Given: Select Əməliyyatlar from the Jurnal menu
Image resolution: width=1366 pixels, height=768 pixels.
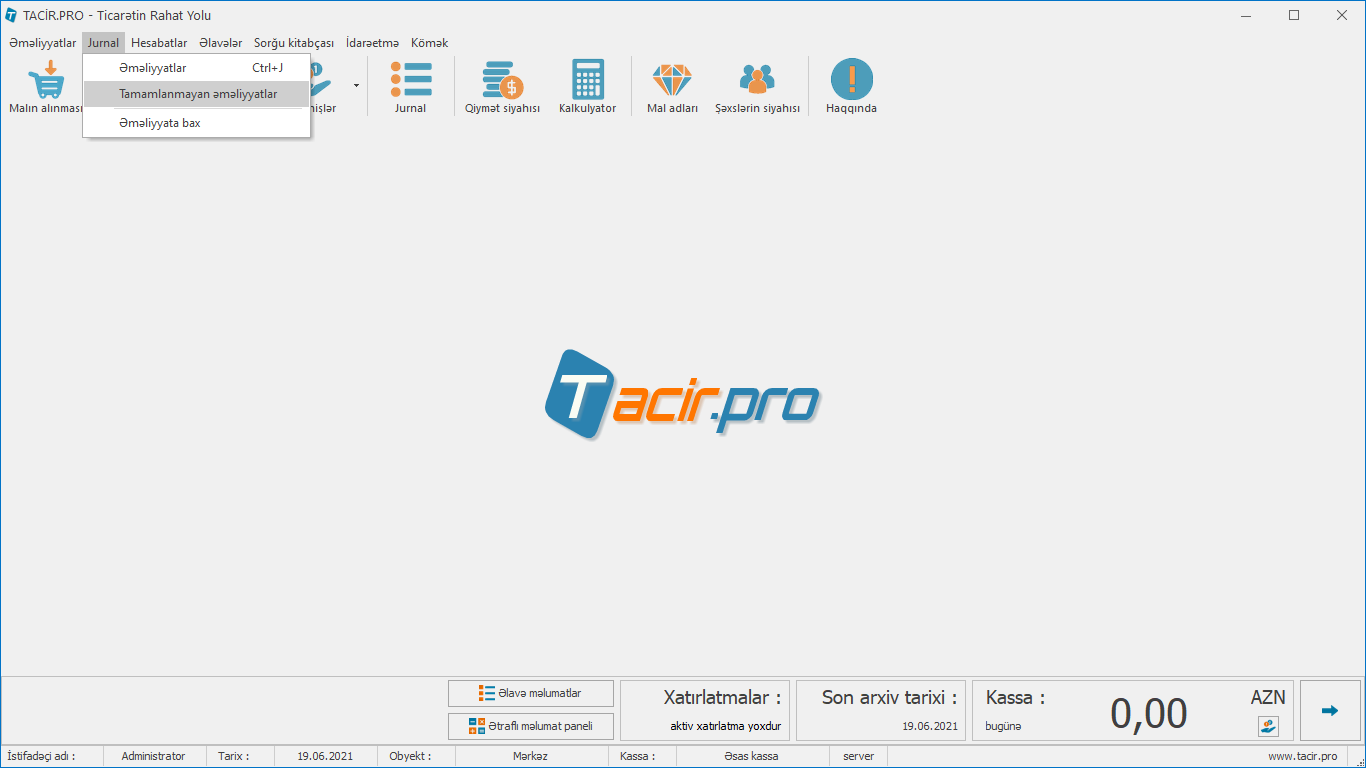Looking at the screenshot, I should click(x=152, y=68).
